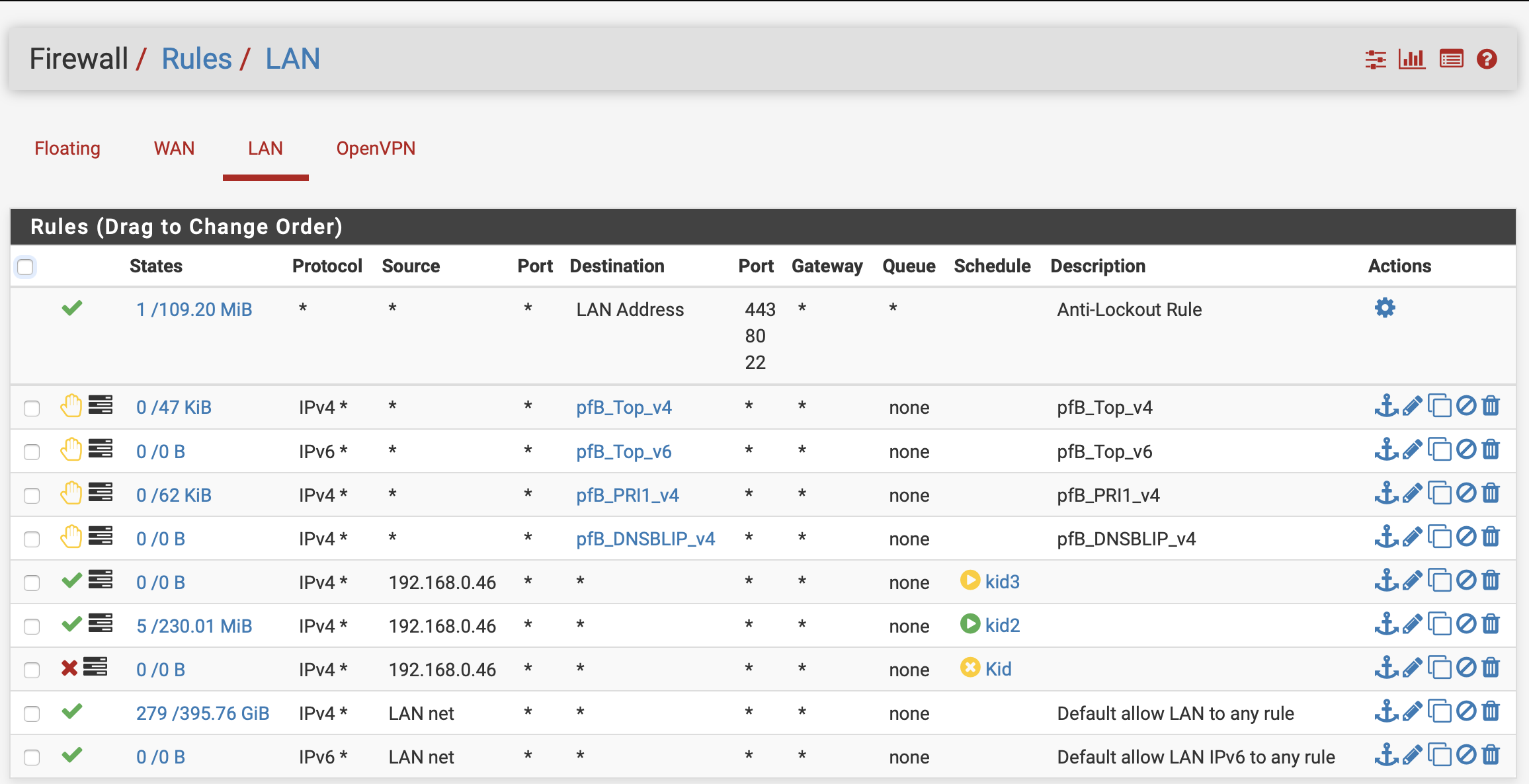This screenshot has height=784, width=1529.
Task: Copy Default allow LAN IPv6 rule
Action: [1439, 755]
